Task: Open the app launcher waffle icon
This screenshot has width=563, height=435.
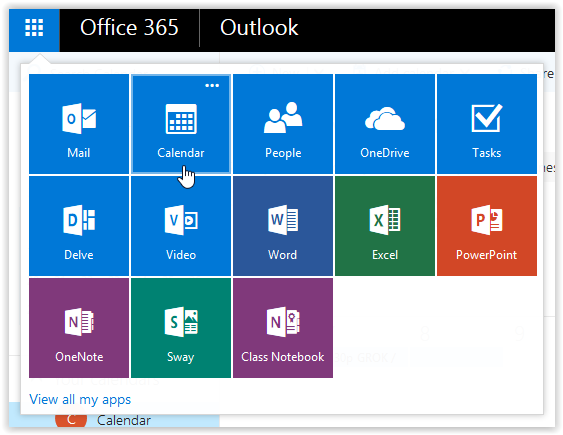Action: point(34,28)
